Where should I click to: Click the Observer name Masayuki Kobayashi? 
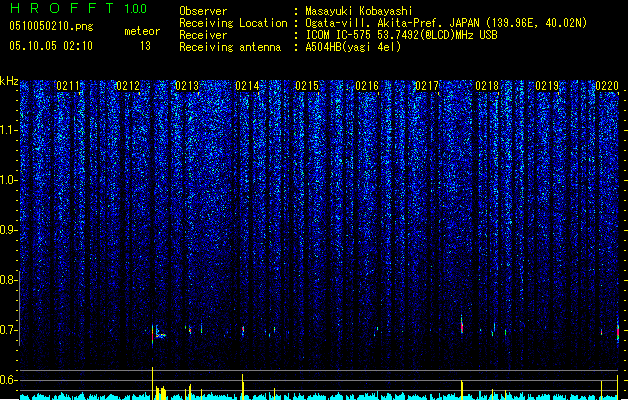pyautogui.click(x=359, y=11)
